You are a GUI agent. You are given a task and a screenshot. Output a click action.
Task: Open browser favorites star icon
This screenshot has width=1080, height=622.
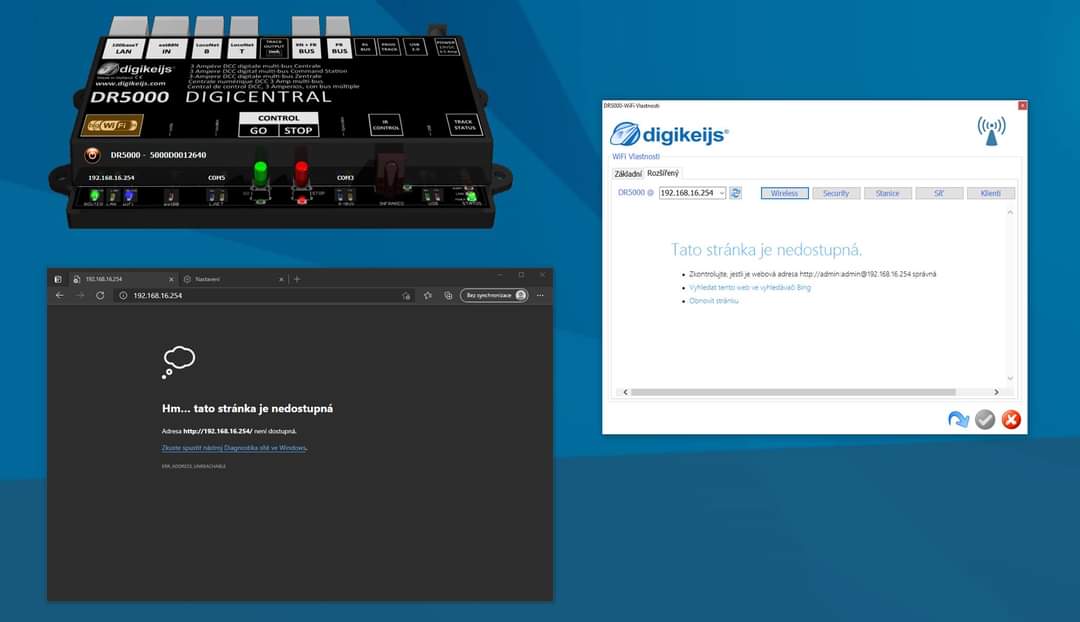point(428,295)
